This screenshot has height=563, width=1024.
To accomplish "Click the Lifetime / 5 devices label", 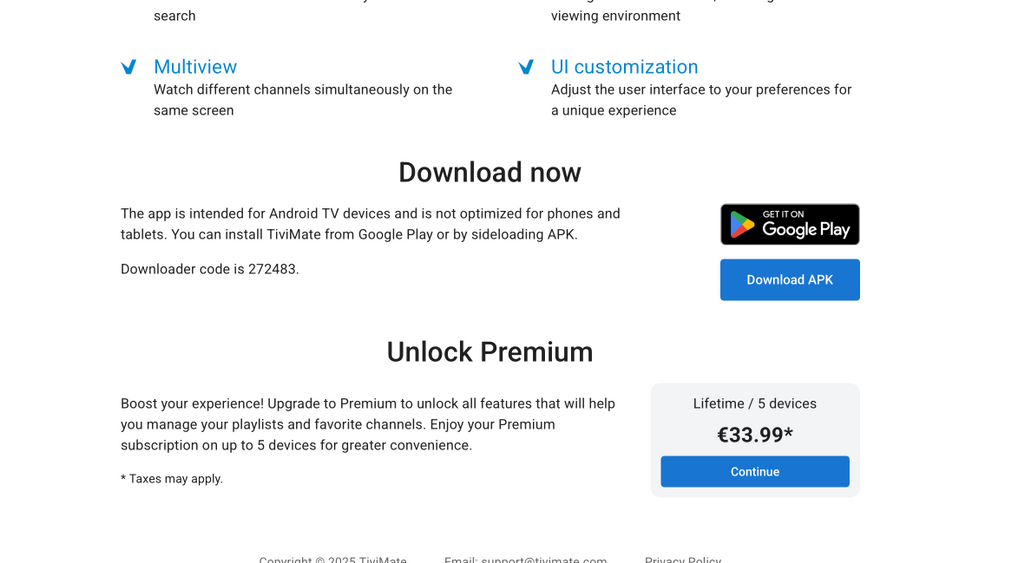I will click(754, 404).
